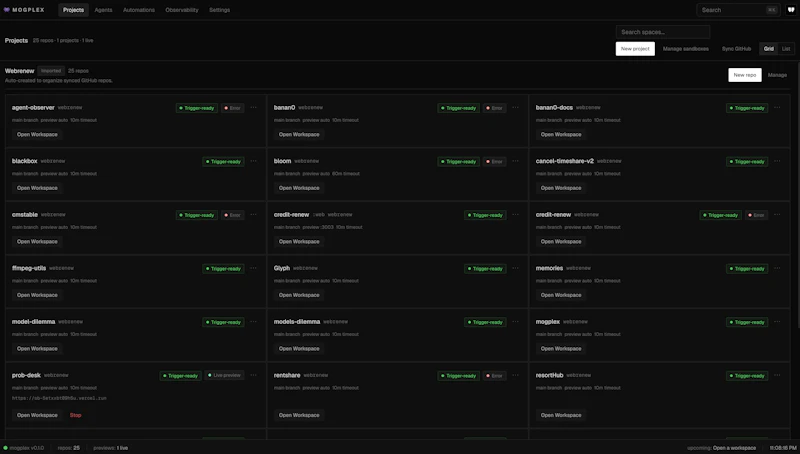Screen dimensions: 800x454
Task: Focus the Search spaces input field
Action: (x=663, y=32)
